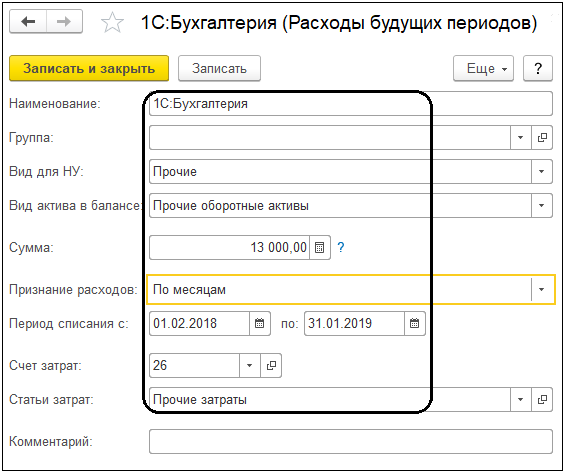The height and width of the screenshot is (473, 565).
Task: Click the Записать и закрыть button
Action: pyautogui.click(x=89, y=68)
